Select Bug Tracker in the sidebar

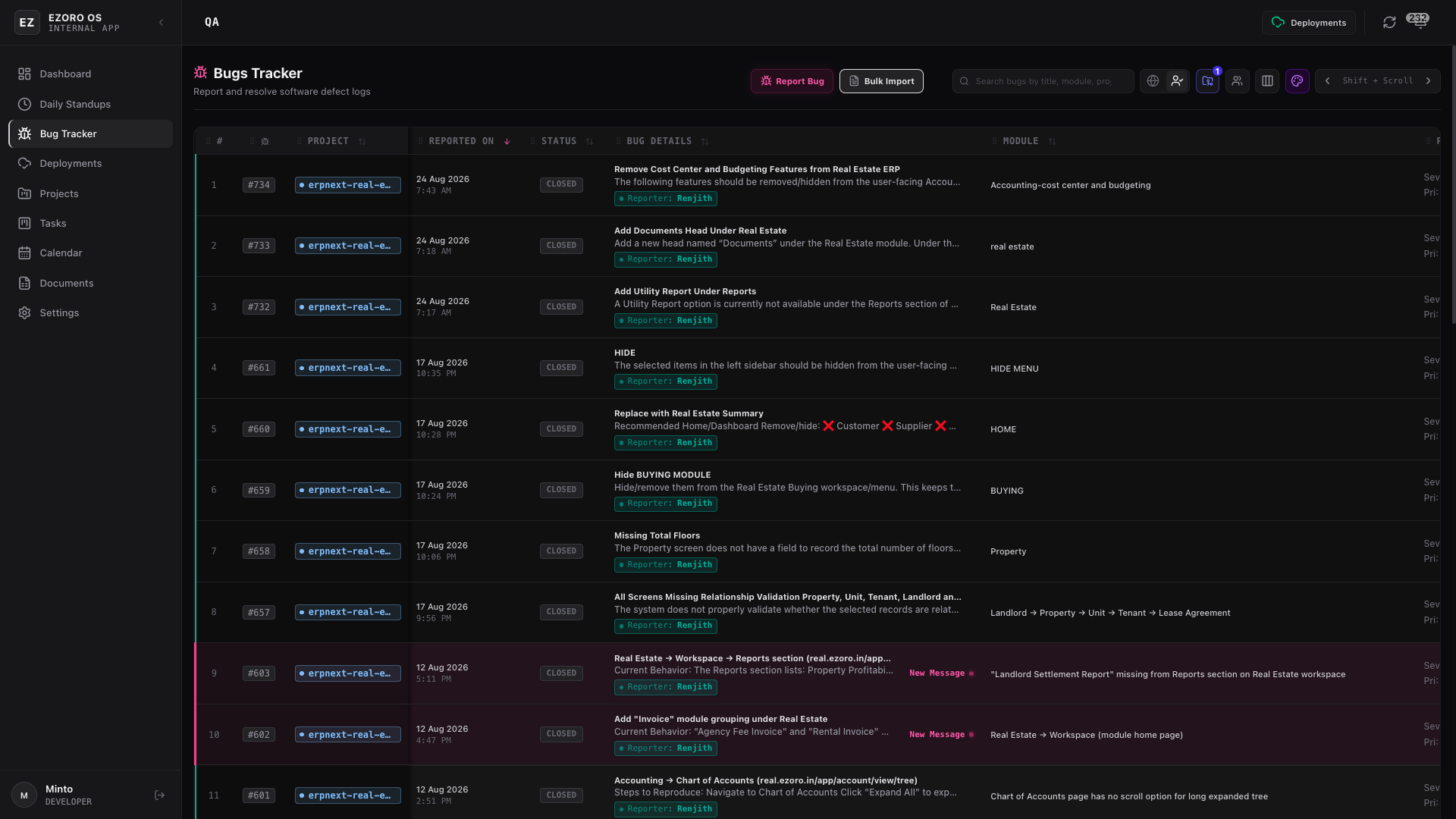(x=90, y=133)
